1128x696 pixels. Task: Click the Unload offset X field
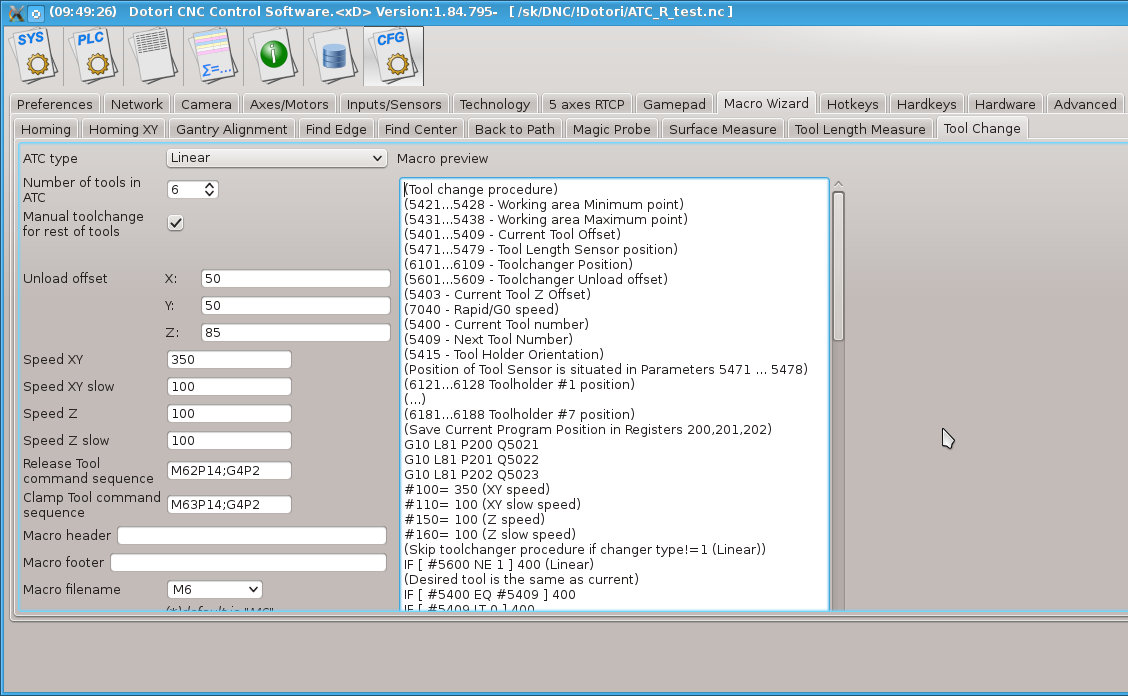[x=296, y=279]
